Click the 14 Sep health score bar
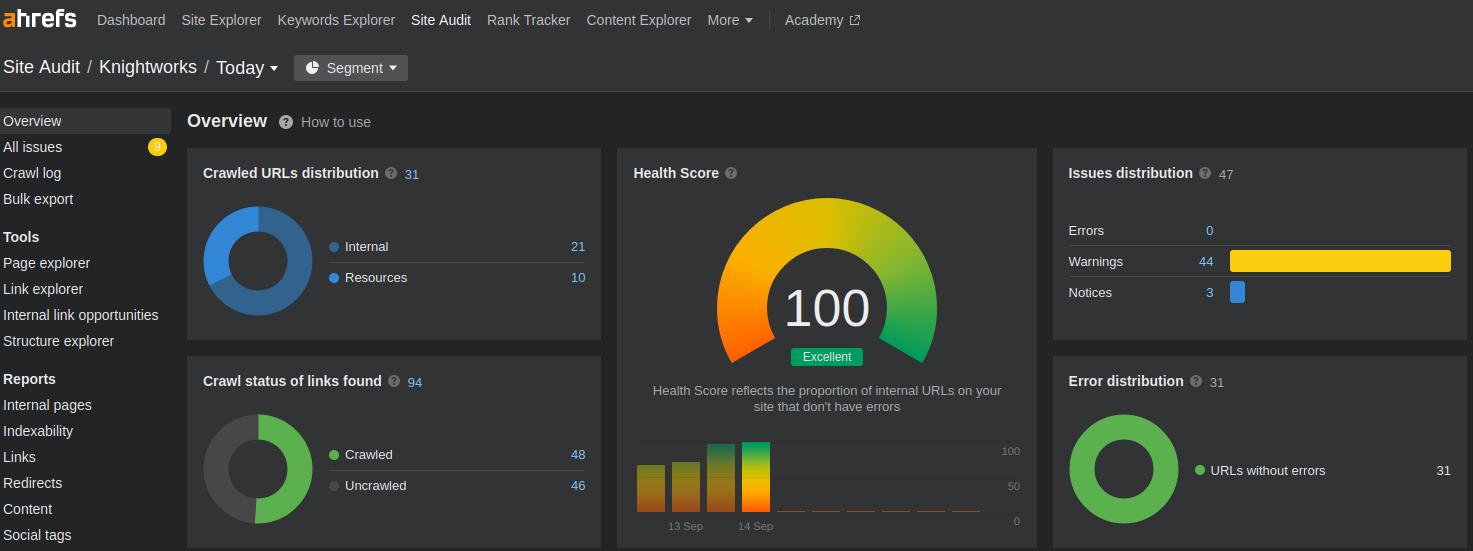1473x551 pixels. (756, 477)
